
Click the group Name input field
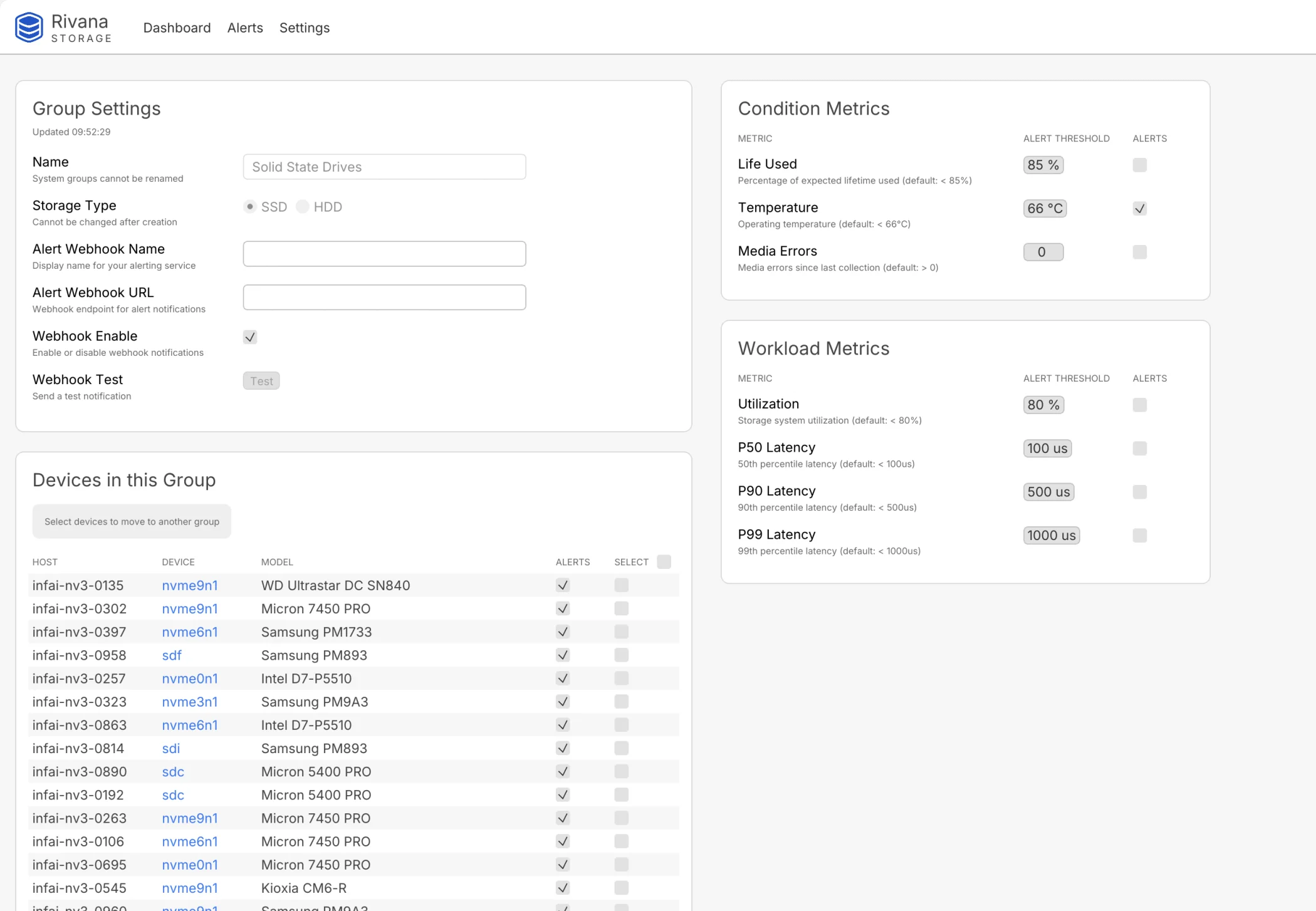(384, 167)
